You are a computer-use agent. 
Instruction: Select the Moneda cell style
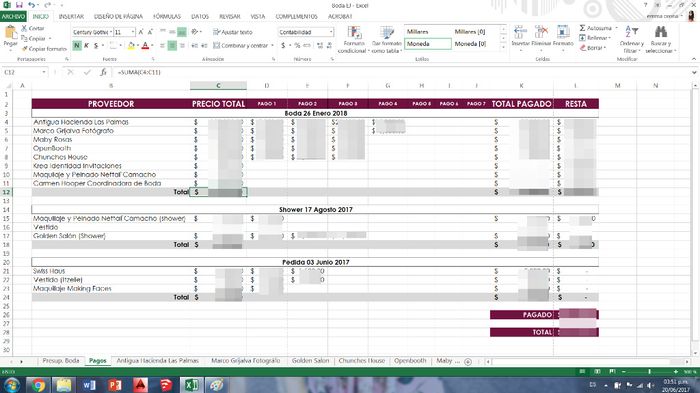[x=428, y=44]
